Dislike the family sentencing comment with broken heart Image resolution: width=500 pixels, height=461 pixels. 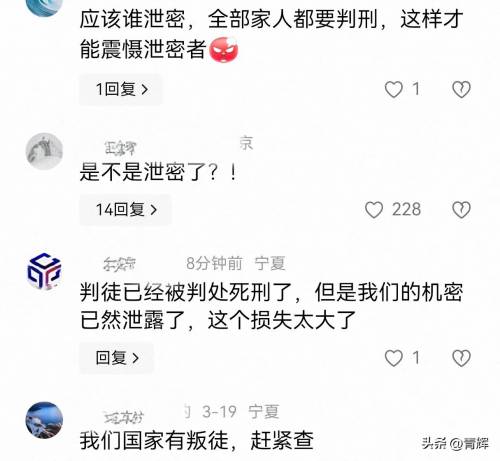coord(461,89)
